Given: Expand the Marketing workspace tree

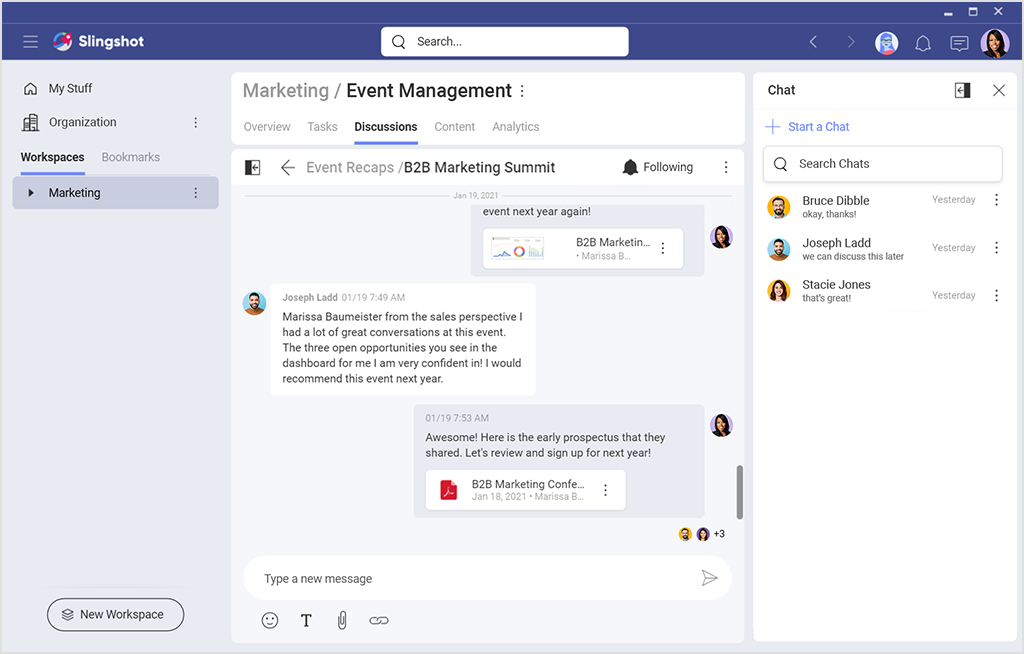Looking at the screenshot, I should tap(31, 193).
